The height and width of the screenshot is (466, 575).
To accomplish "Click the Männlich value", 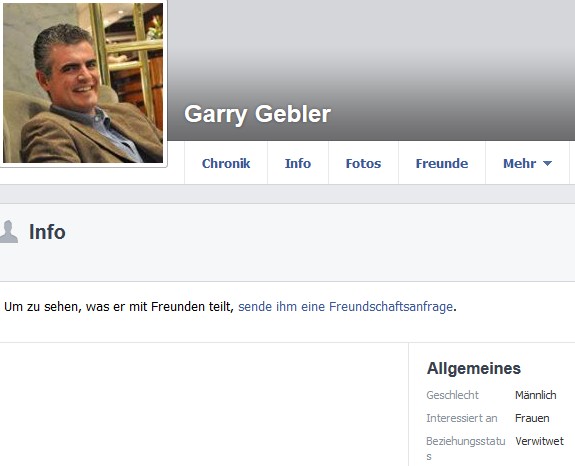I will click(535, 395).
